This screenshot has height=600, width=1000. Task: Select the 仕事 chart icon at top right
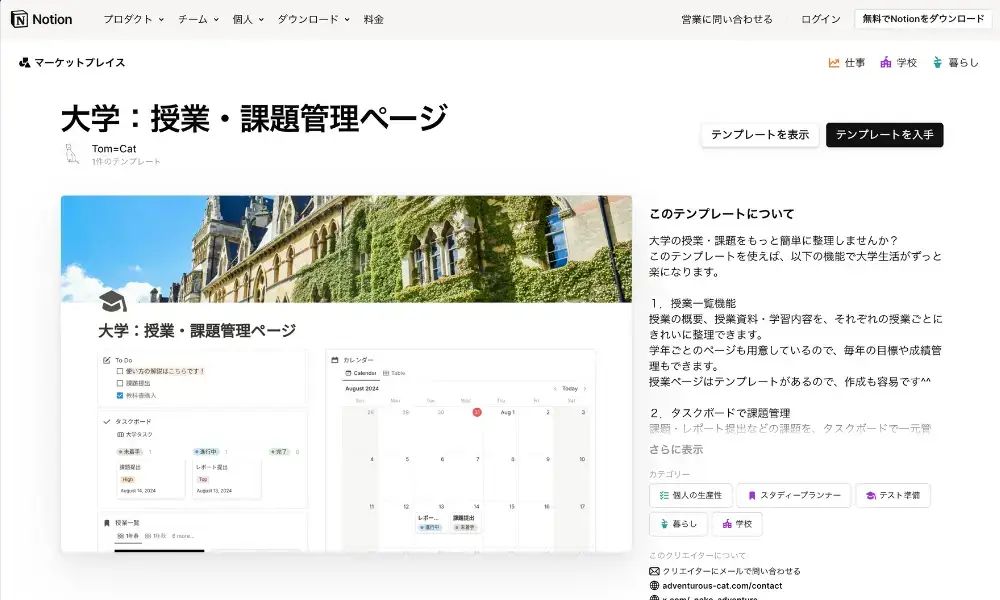[834, 62]
